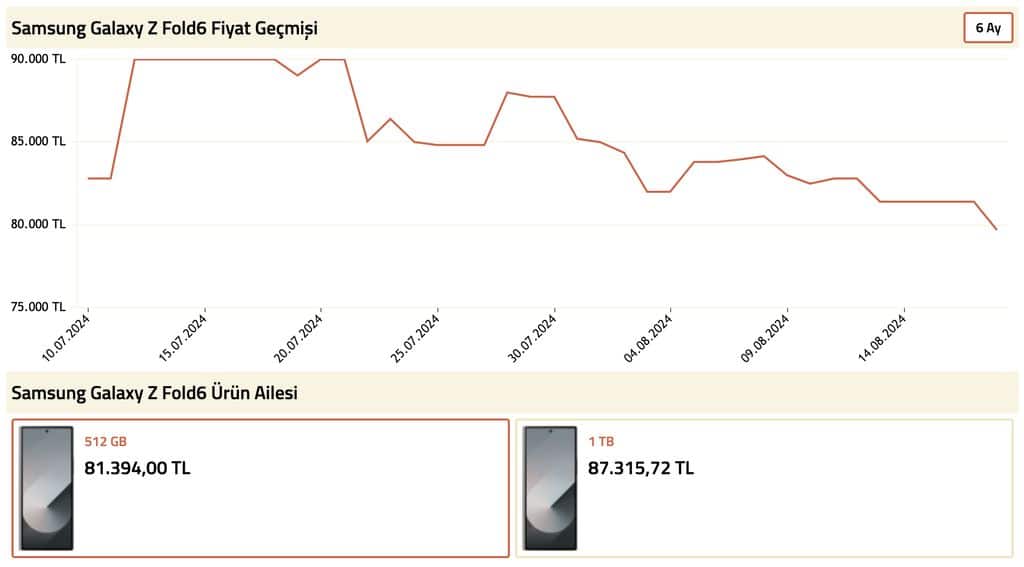Click the 15.07.2024 date axis label
This screenshot has height=567, width=1024.
pyautogui.click(x=184, y=338)
